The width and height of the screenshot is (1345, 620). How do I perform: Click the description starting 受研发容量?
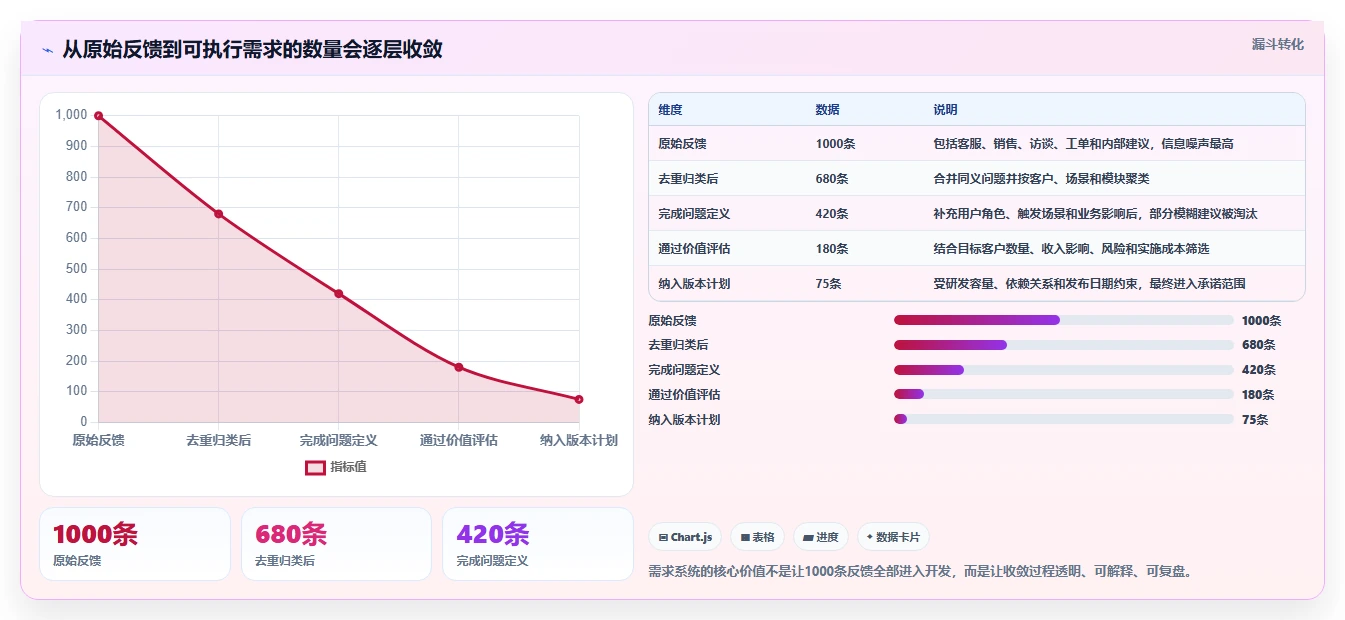pos(1089,283)
